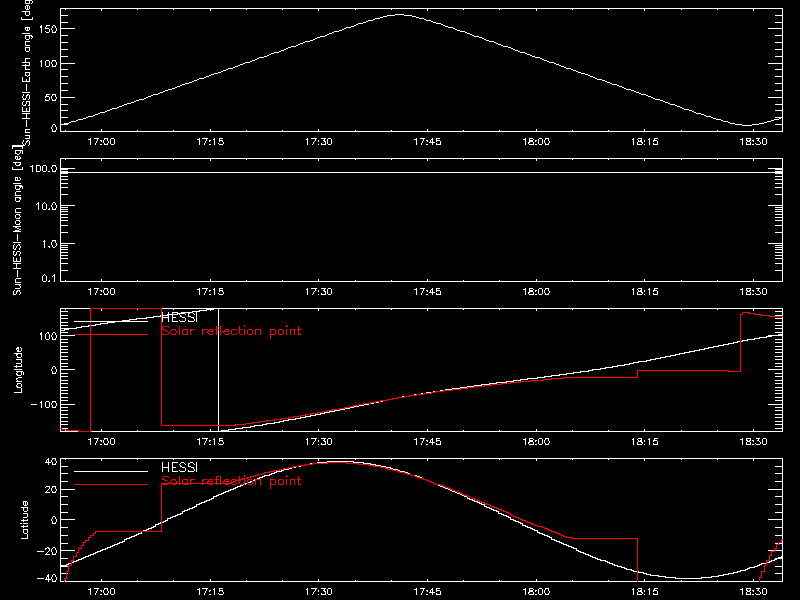Click 17:45 label under Earth angle plot
Screen dimensions: 800x600
tap(428, 142)
